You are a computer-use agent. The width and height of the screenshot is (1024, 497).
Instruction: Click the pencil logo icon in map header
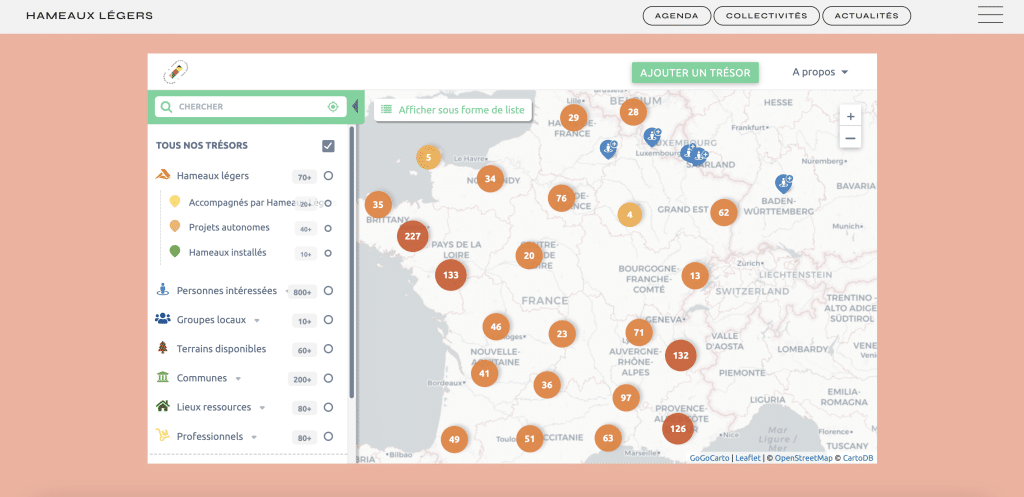(175, 72)
